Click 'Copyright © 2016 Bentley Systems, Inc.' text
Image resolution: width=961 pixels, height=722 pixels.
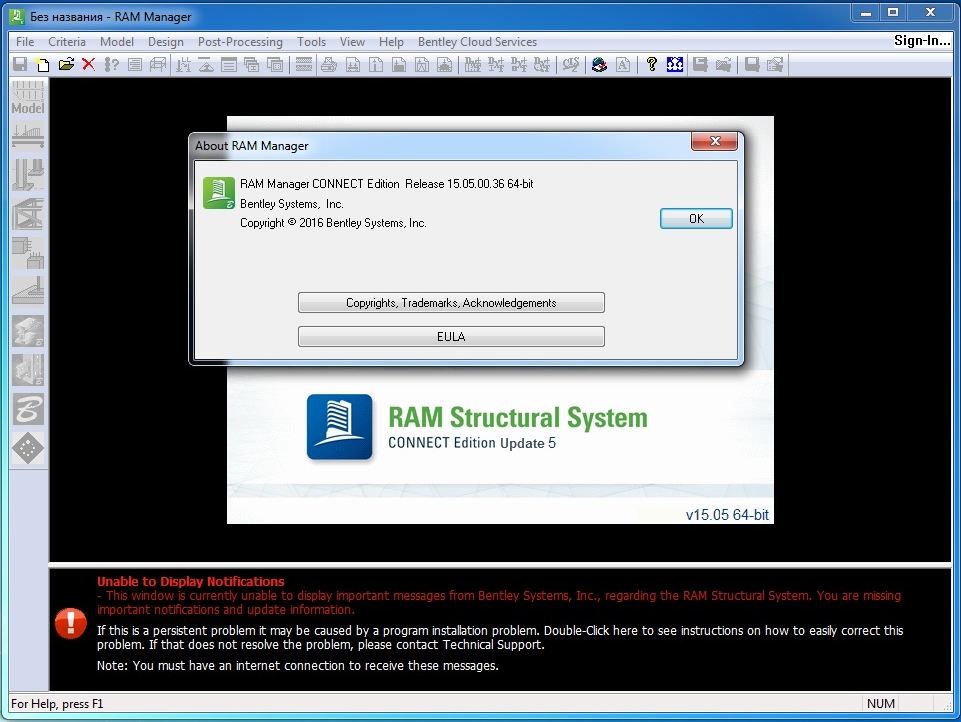[x=333, y=223]
